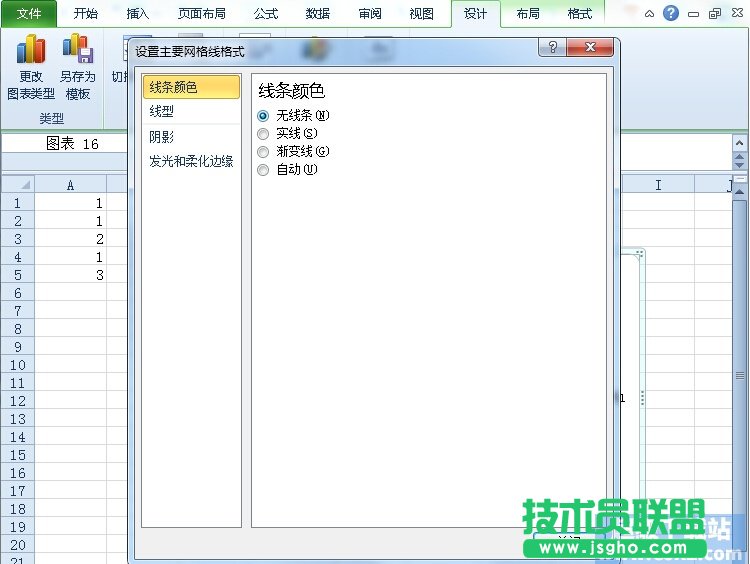Minimize the ribbon with caret icon
Screen dimensions: 750x564
650,14
